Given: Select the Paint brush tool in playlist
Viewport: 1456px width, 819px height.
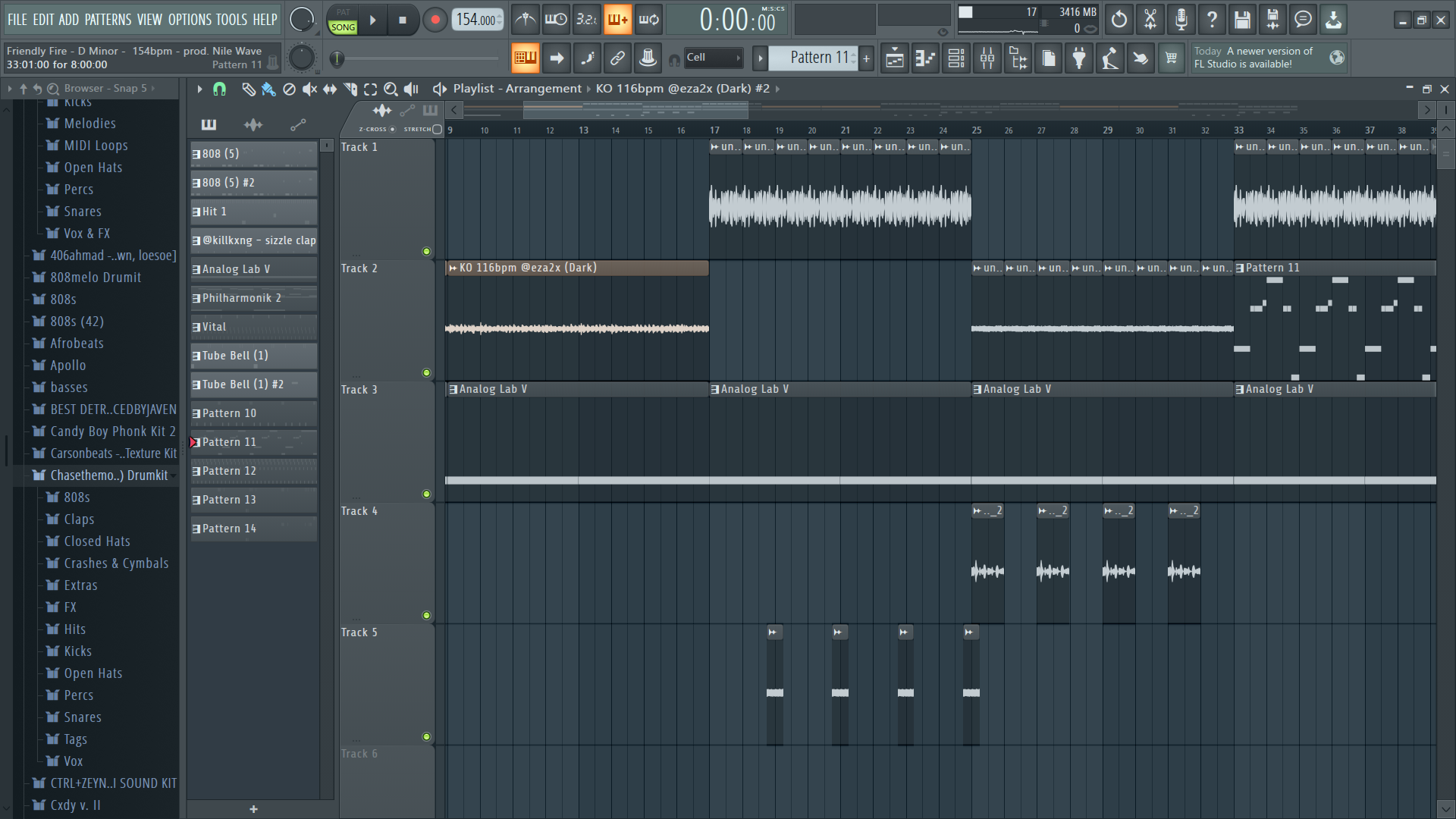Looking at the screenshot, I should coord(268,89).
